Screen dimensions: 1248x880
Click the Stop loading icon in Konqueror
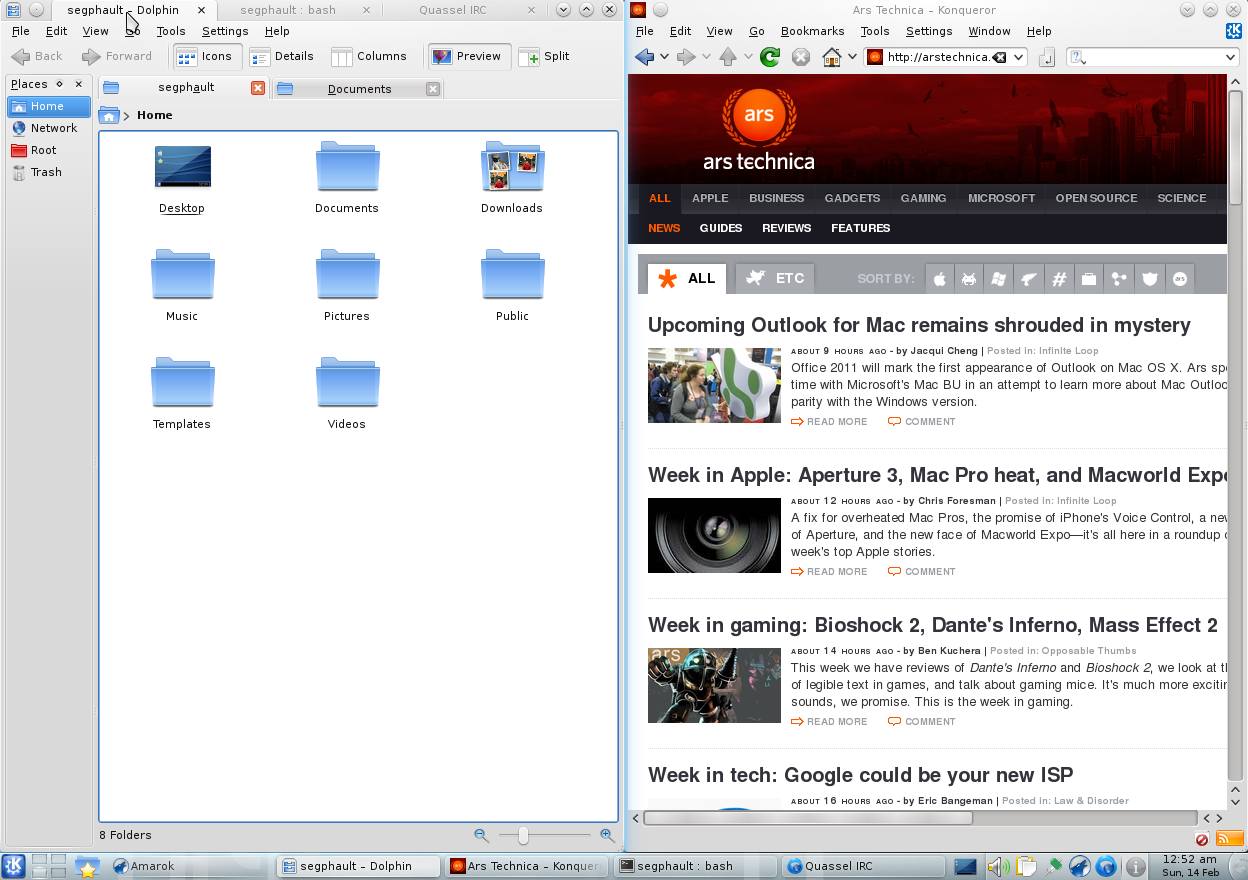pyautogui.click(x=800, y=57)
